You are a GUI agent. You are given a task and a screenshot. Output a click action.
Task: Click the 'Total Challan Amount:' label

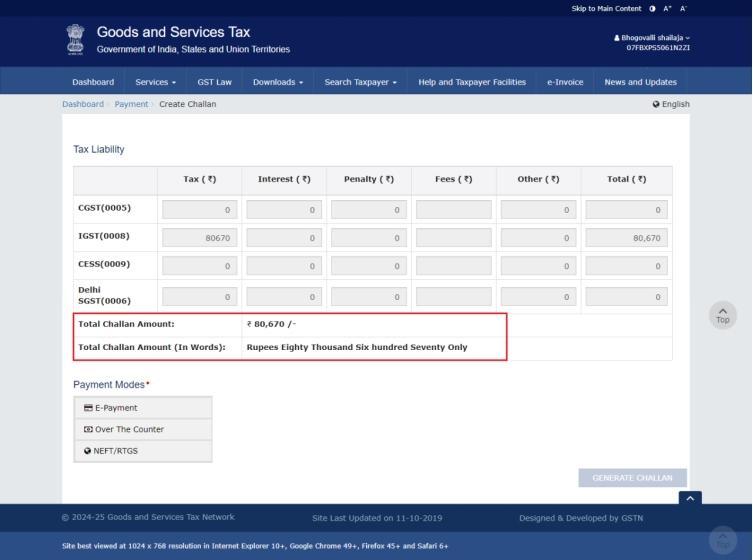pos(126,324)
